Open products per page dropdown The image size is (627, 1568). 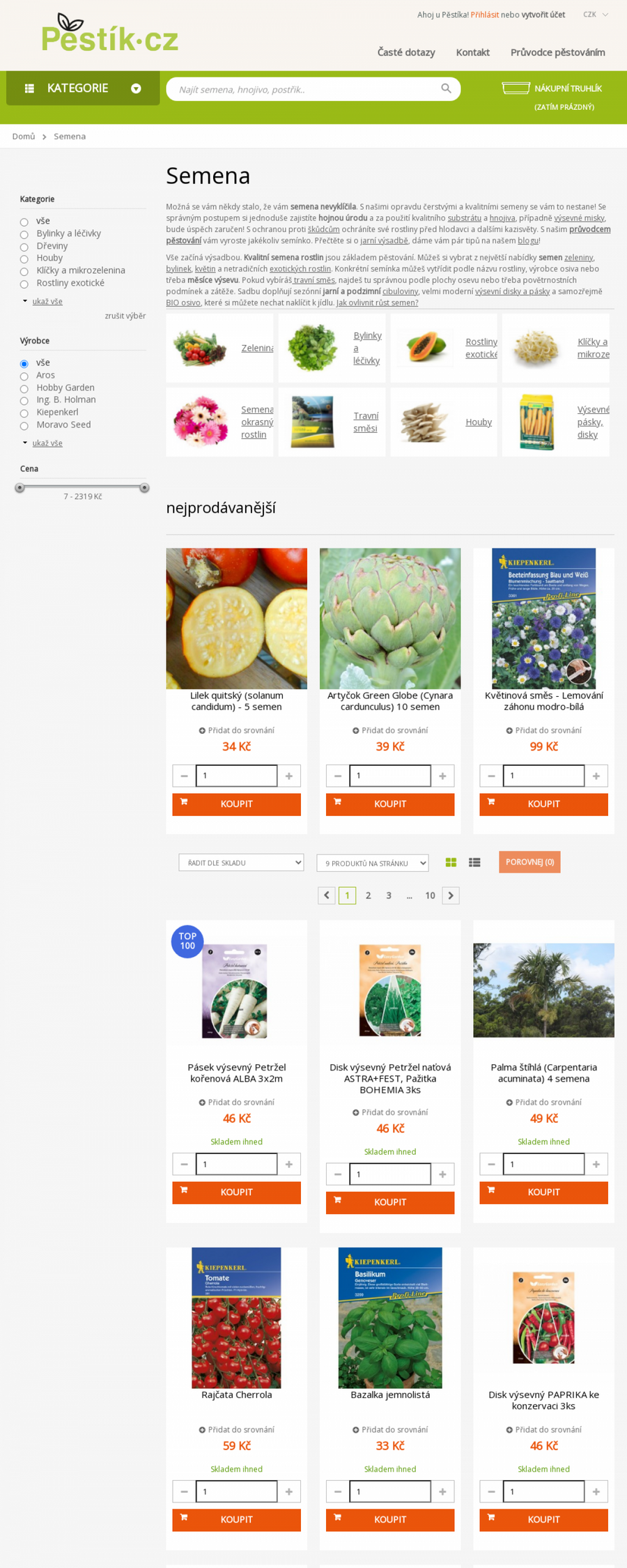[x=373, y=863]
